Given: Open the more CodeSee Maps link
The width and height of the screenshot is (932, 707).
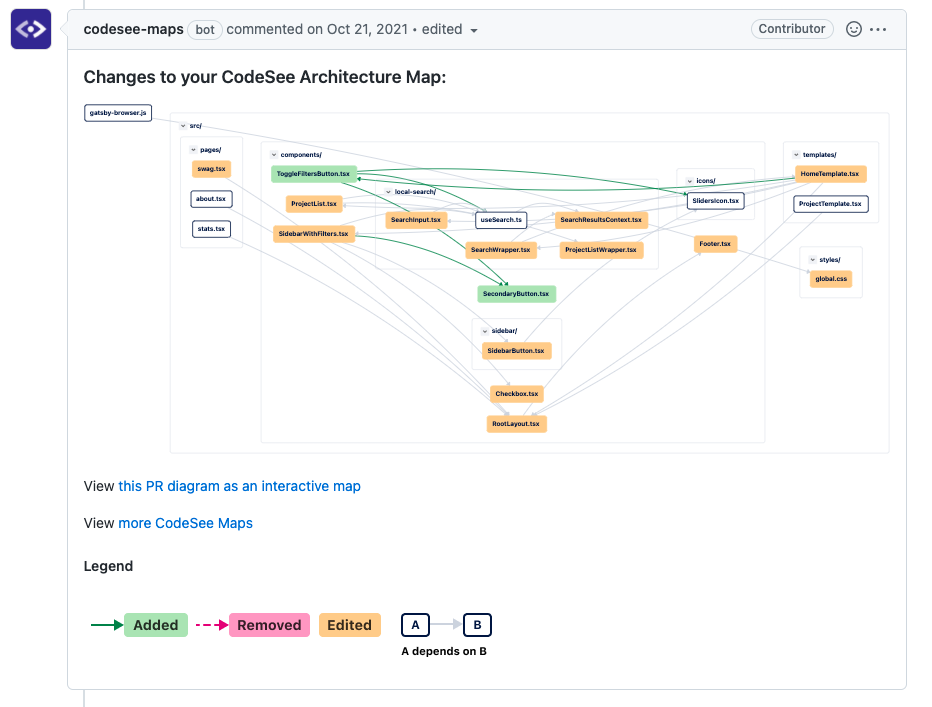Looking at the screenshot, I should coord(185,523).
